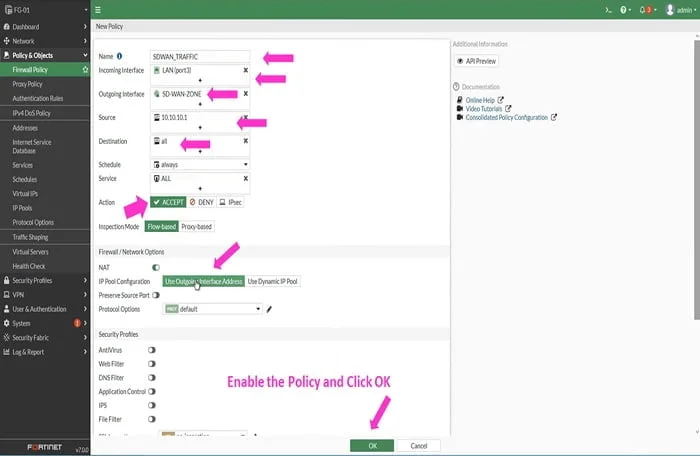Viewport: 700px width, 456px height.
Task: Click the Name field SDWAN_TRAFFIC
Action: click(x=200, y=57)
